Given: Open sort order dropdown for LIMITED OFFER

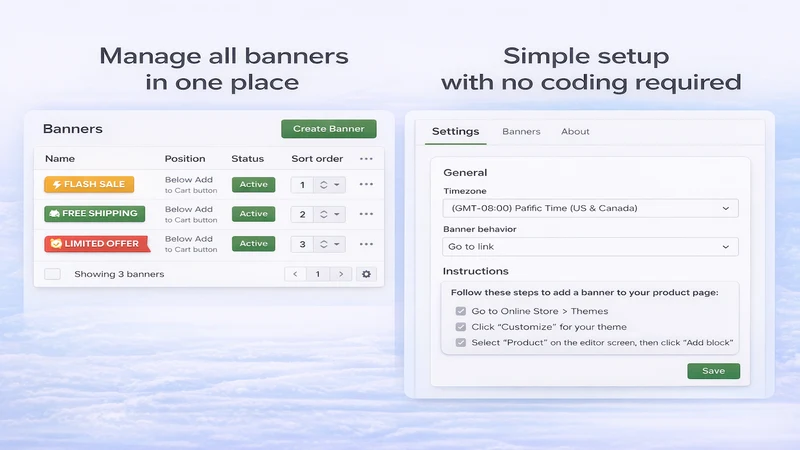Looking at the screenshot, I should pyautogui.click(x=337, y=244).
